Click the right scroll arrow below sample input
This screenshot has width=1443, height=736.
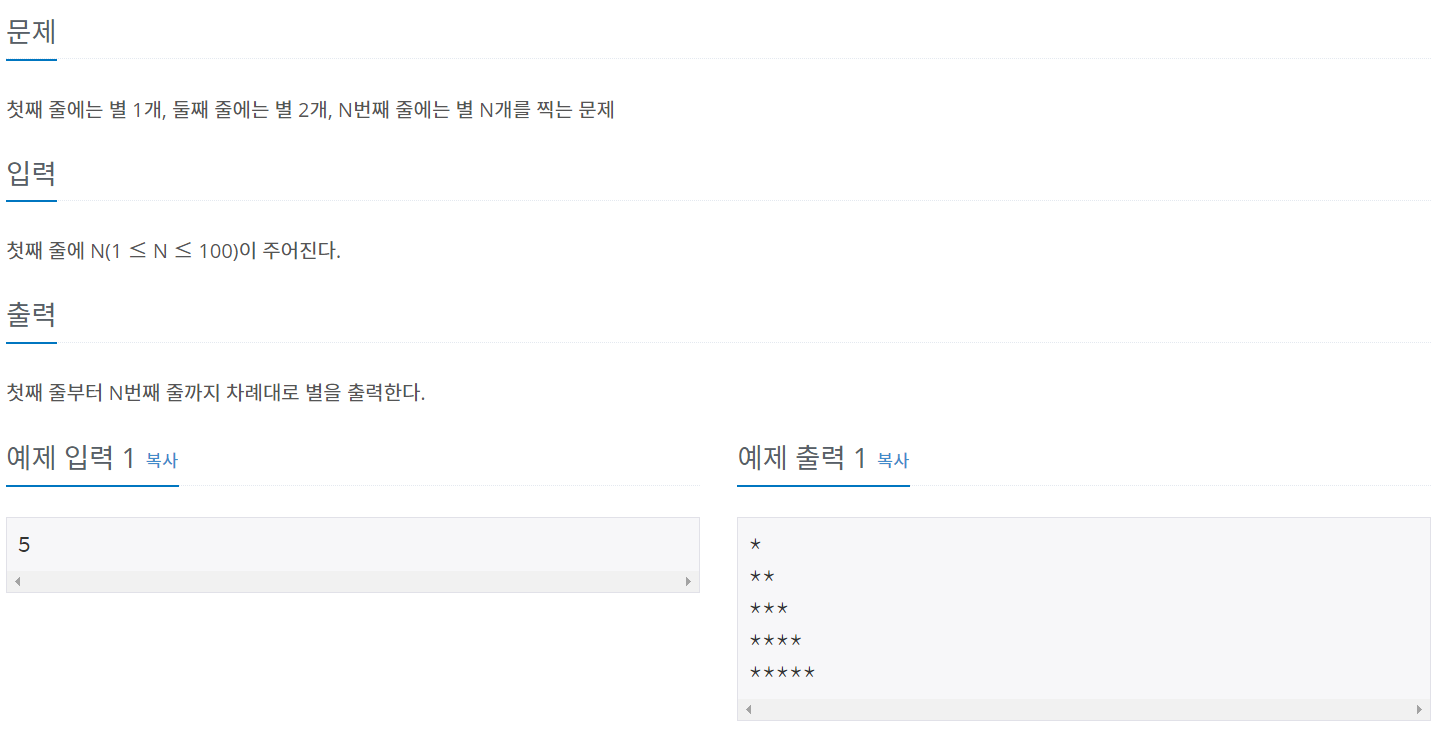pyautogui.click(x=689, y=581)
